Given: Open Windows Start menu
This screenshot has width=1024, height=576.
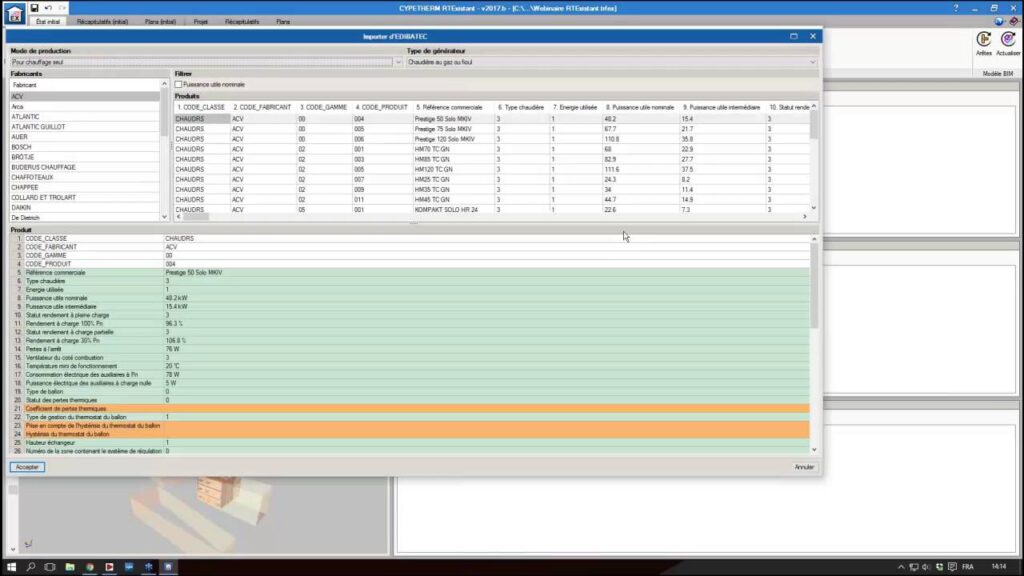Looking at the screenshot, I should click(x=10, y=567).
